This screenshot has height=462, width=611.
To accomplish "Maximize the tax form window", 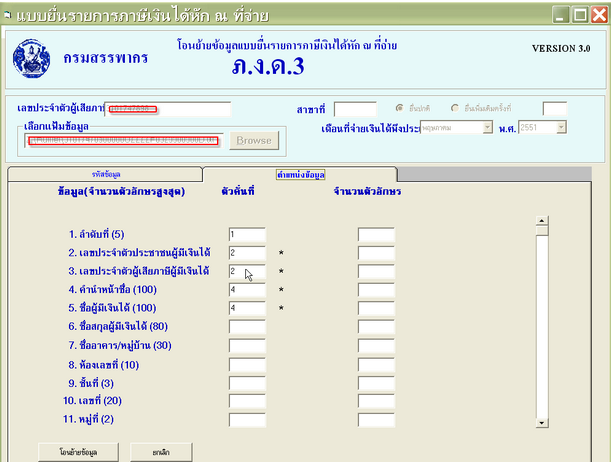I will pos(580,15).
